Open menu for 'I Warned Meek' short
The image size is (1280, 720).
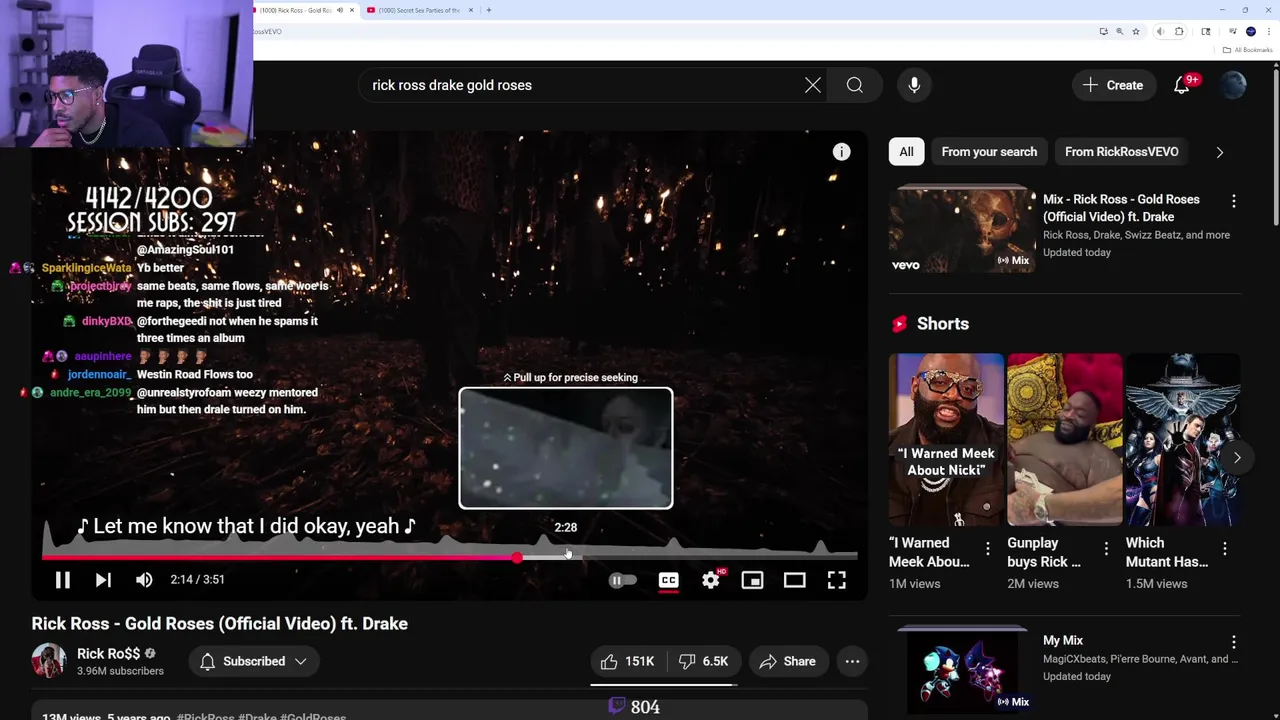(x=987, y=548)
